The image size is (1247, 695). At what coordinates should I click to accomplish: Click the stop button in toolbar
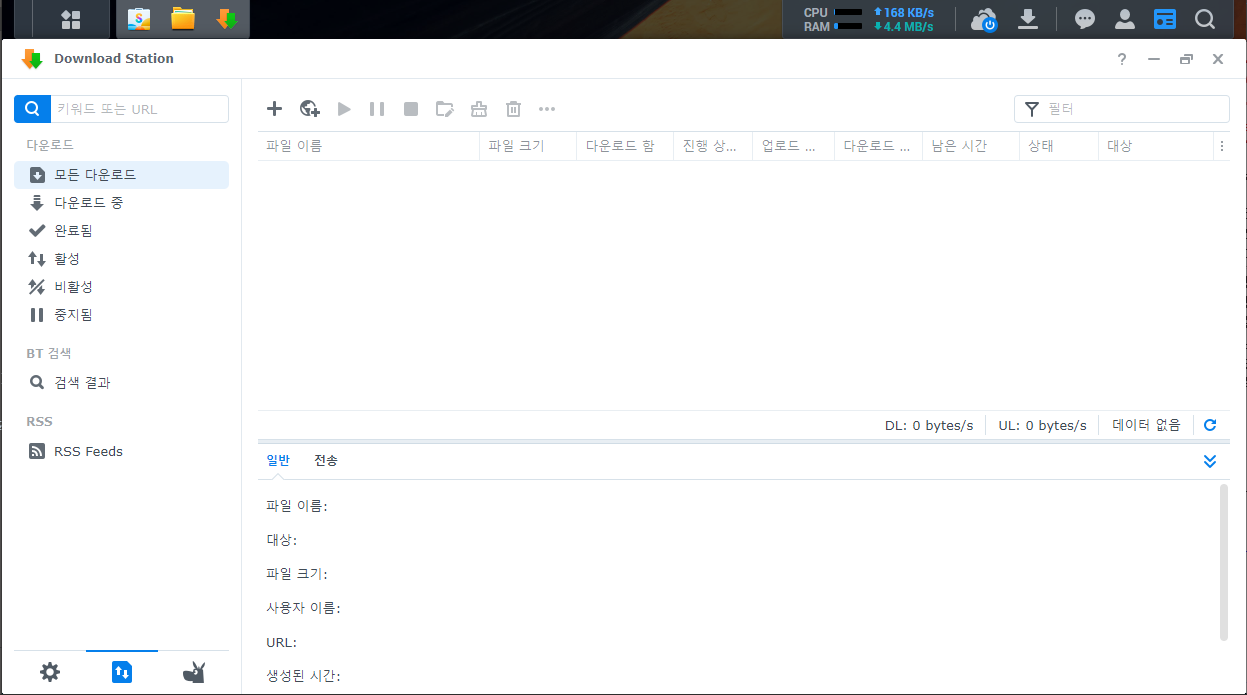pos(411,109)
